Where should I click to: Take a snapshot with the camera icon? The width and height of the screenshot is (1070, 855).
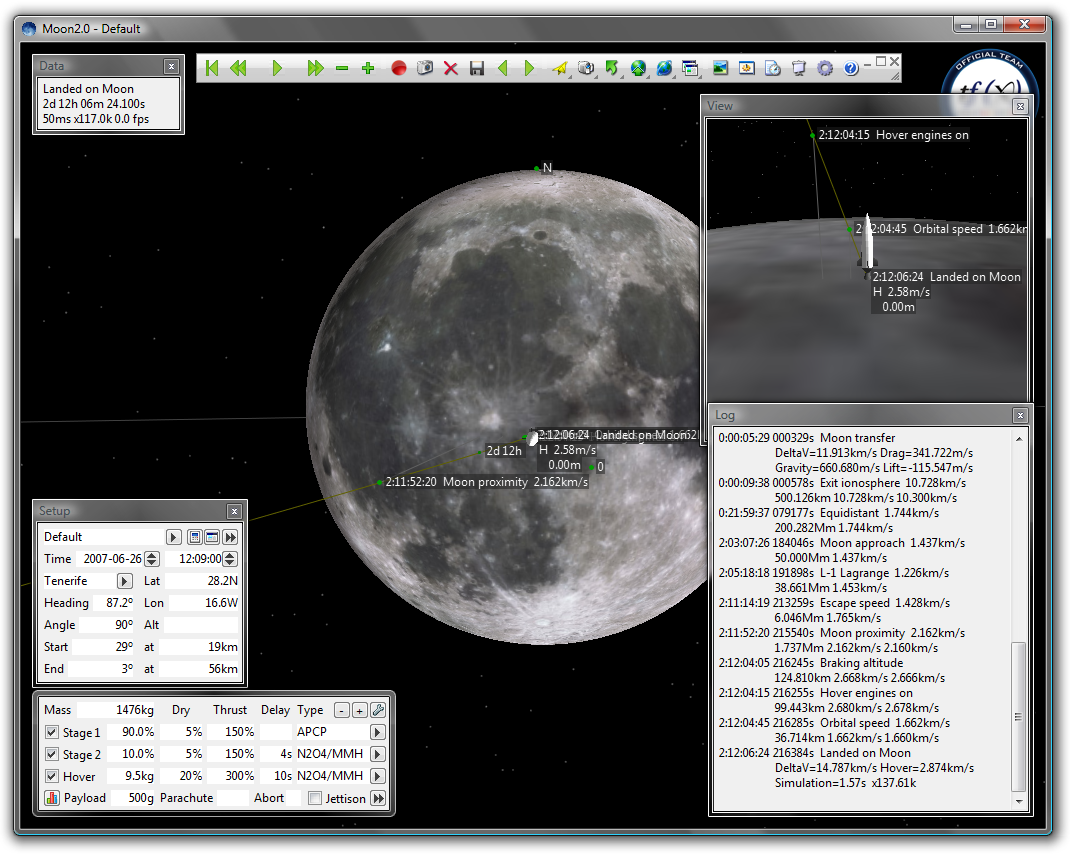pos(424,69)
